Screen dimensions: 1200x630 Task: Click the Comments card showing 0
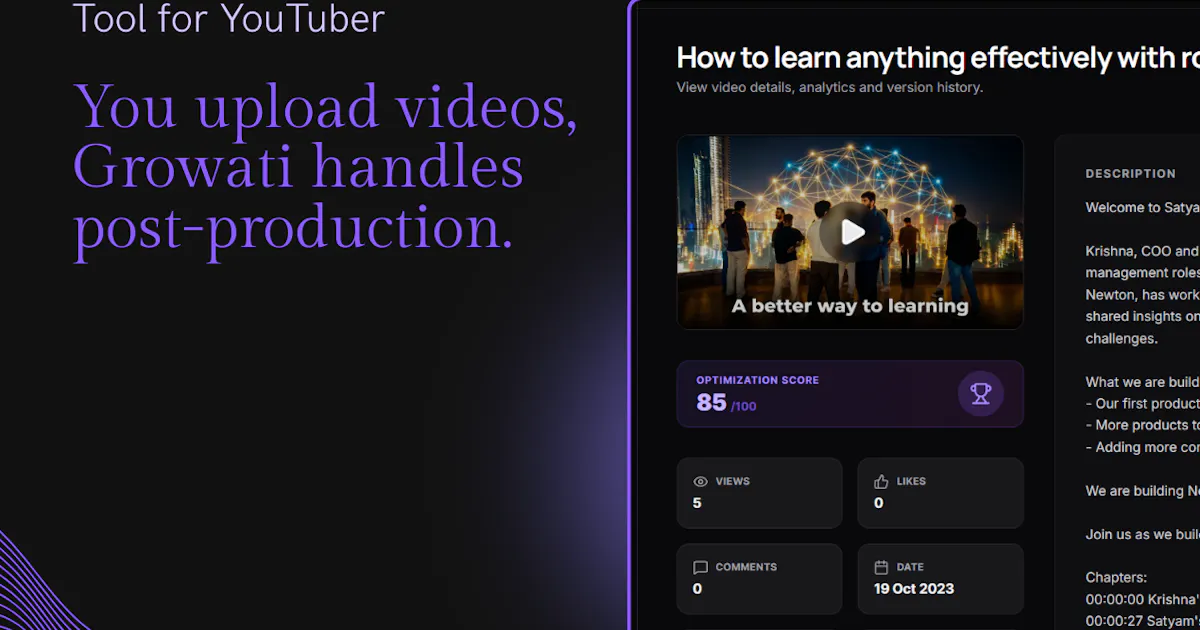(760, 579)
